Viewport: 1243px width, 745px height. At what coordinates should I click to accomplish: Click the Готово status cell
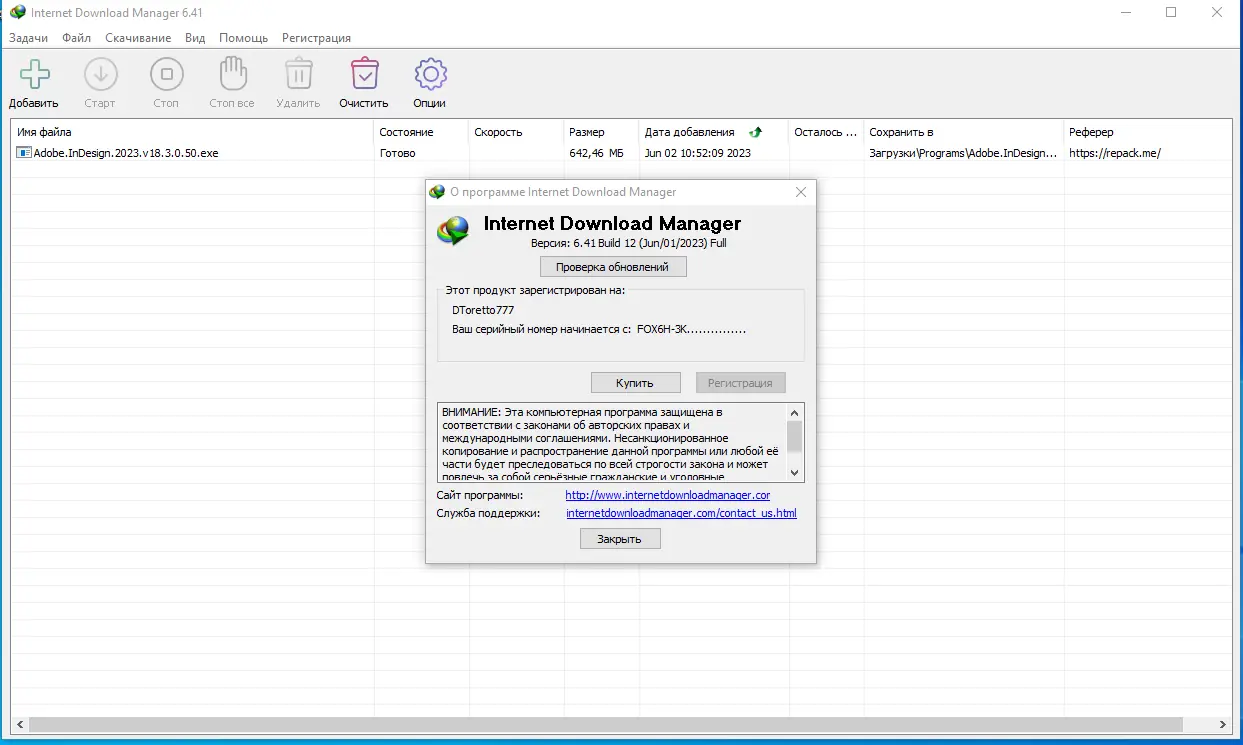coord(398,153)
